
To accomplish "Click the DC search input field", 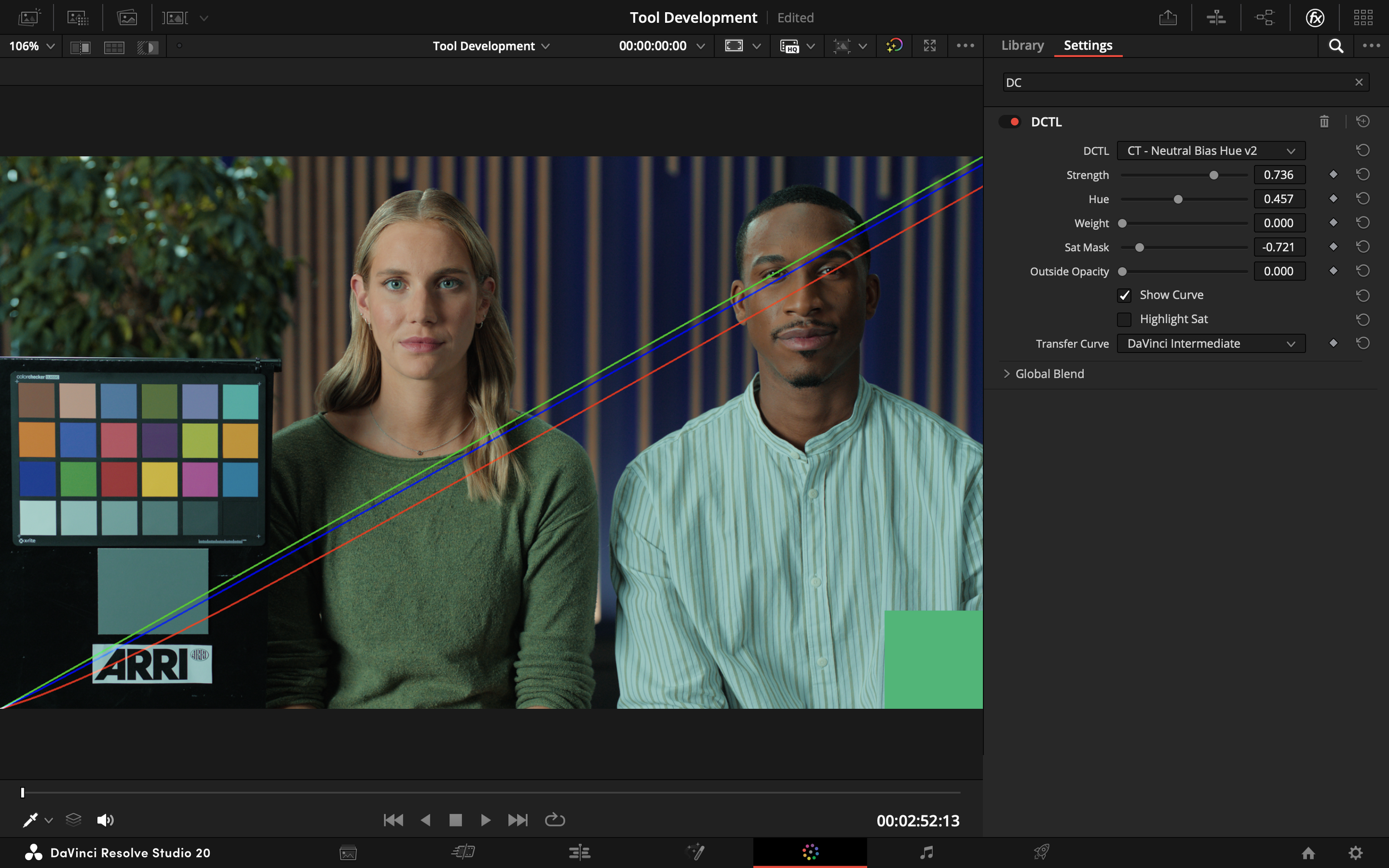I will tap(1177, 83).
